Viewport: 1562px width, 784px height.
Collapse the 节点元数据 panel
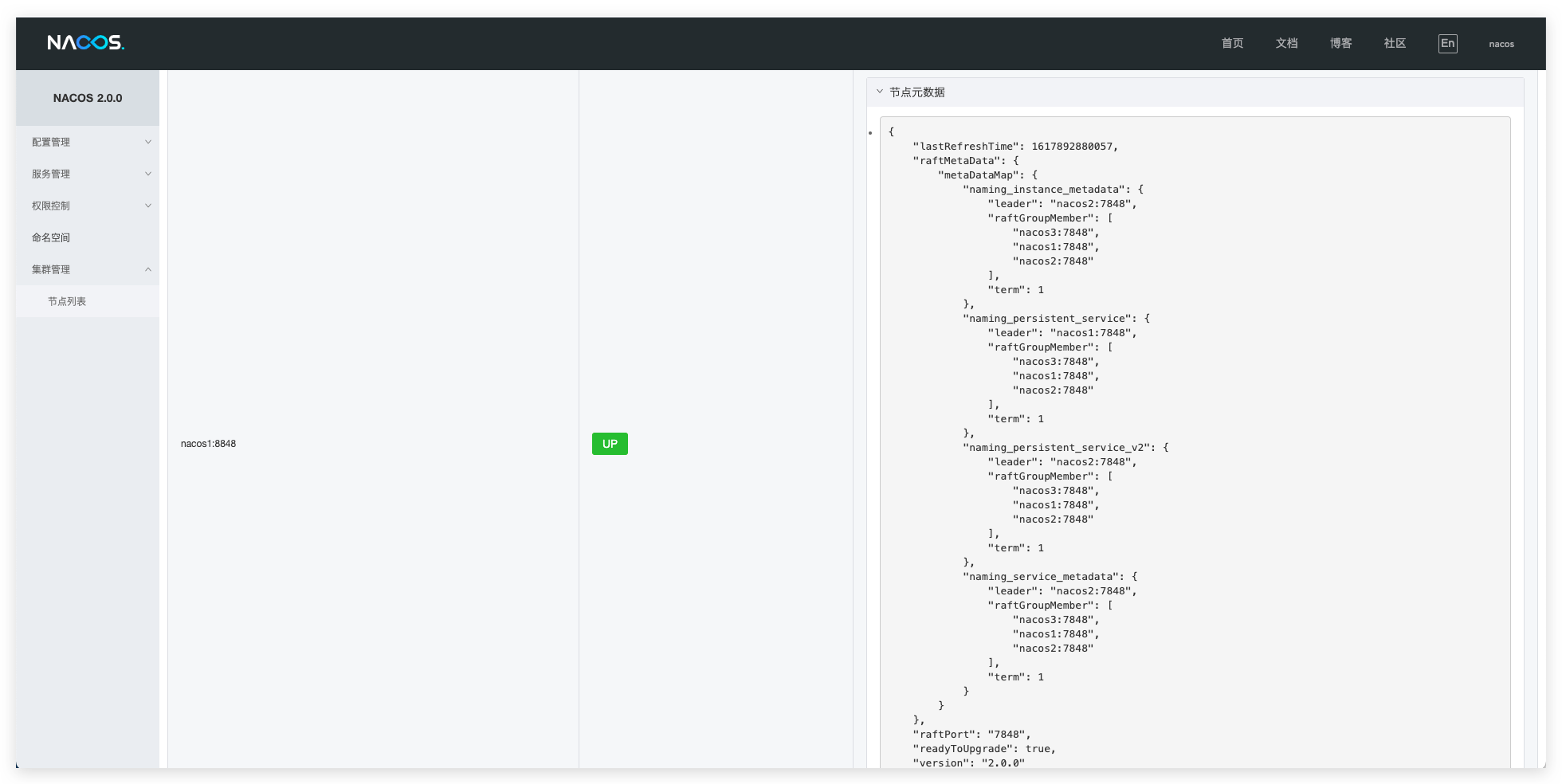[x=880, y=92]
